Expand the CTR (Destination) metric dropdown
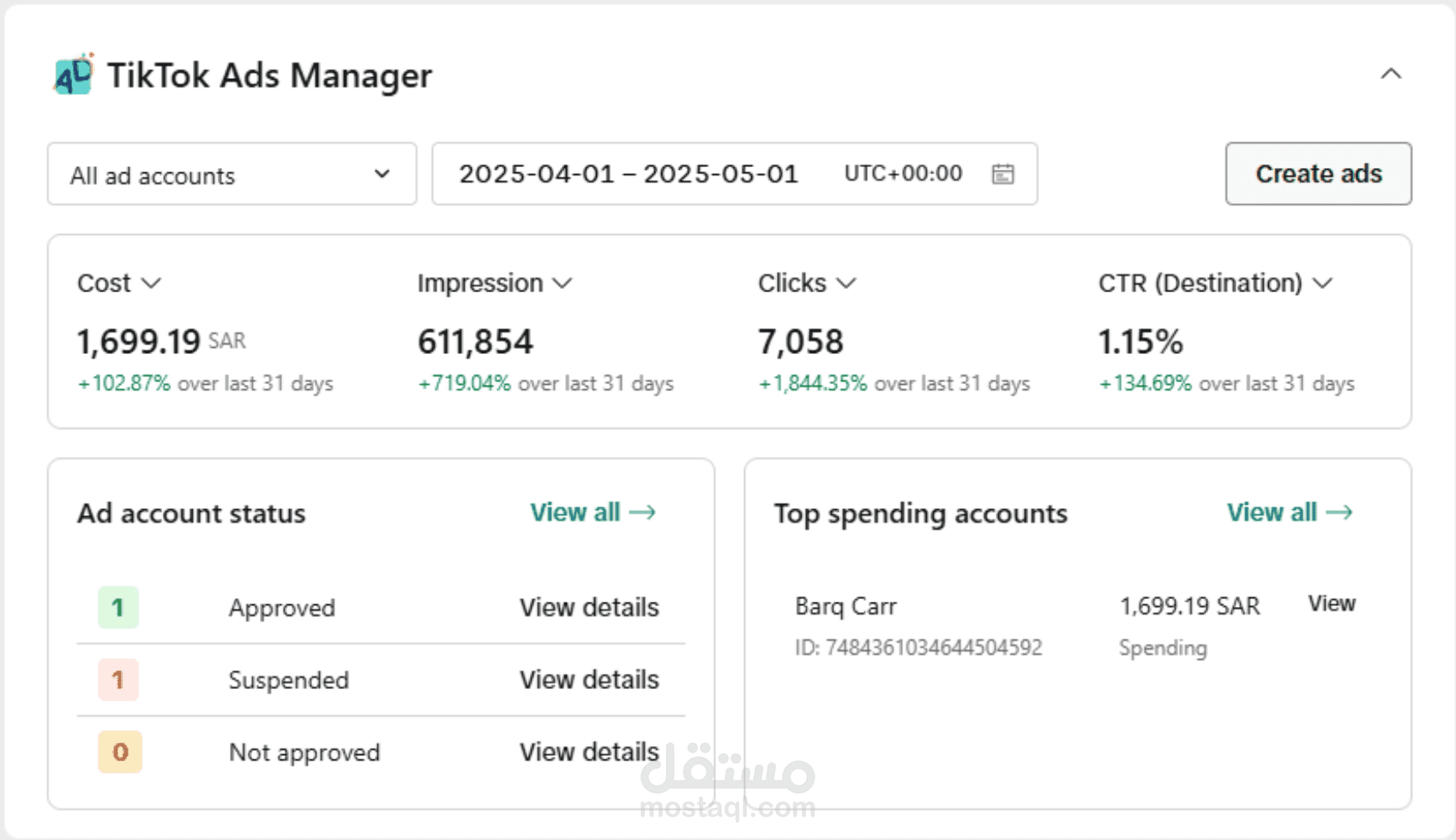 1323,283
